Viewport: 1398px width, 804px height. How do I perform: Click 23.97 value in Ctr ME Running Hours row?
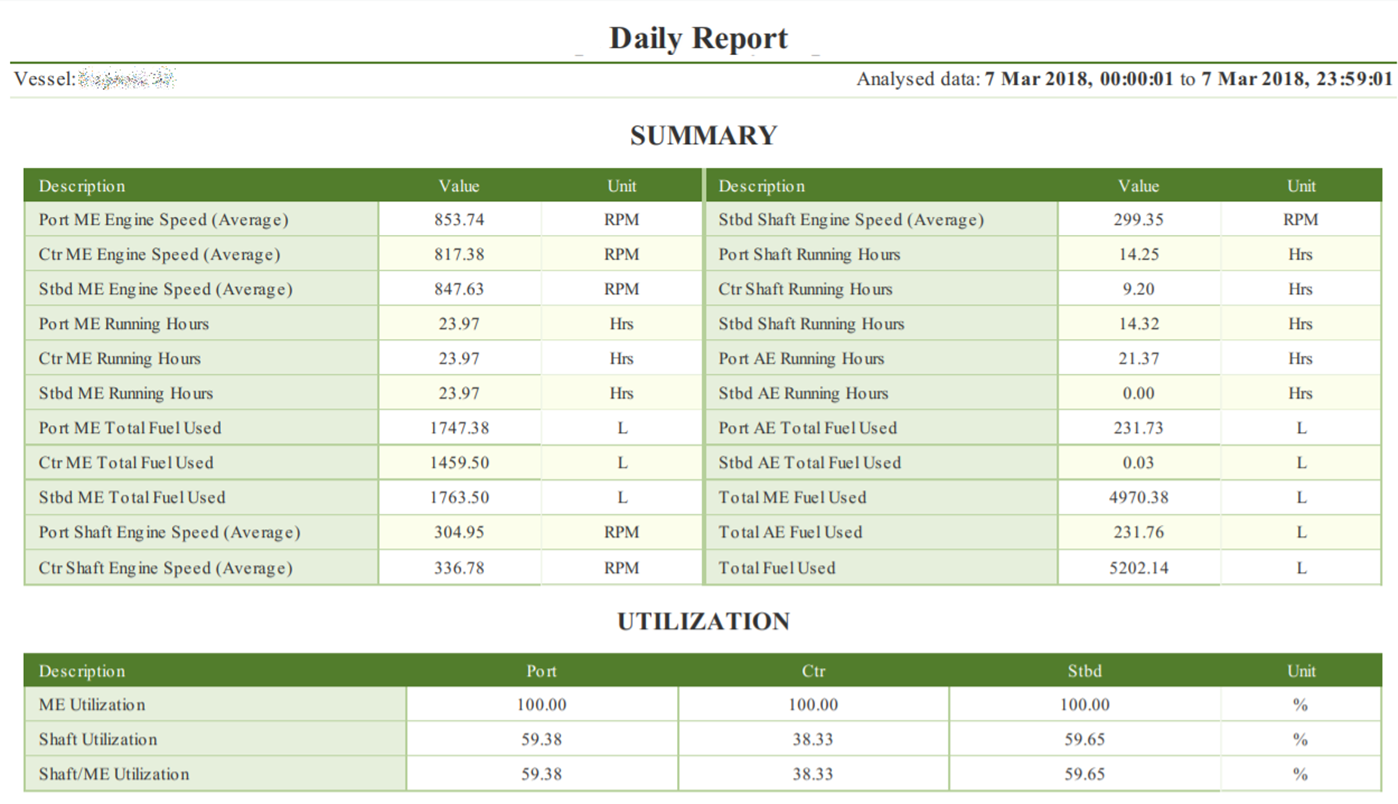tap(459, 359)
